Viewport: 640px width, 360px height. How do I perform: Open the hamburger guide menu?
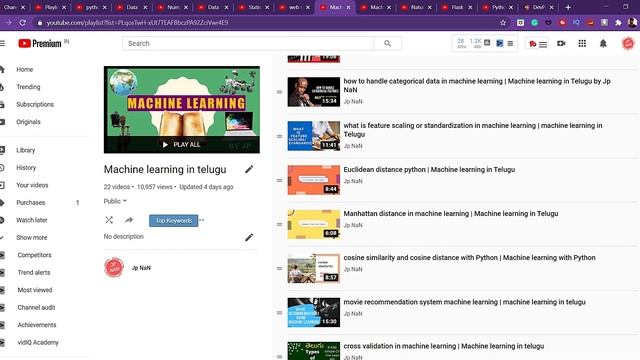point(2,43)
